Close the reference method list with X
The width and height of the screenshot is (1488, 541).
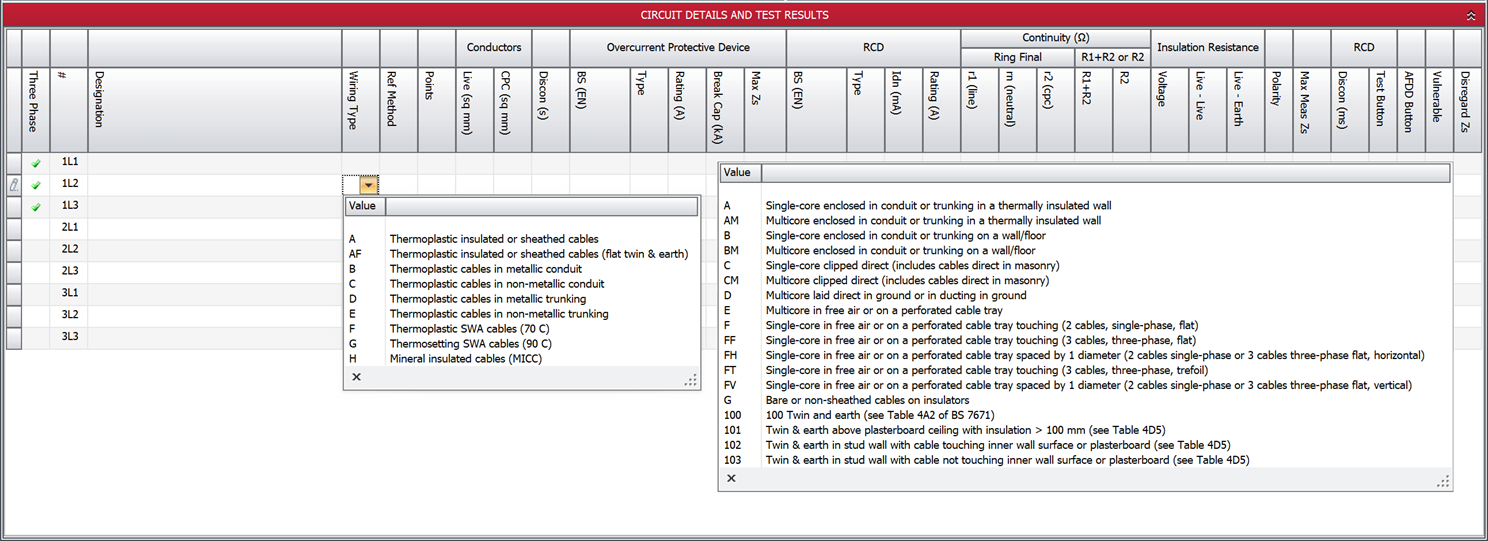[x=731, y=479]
